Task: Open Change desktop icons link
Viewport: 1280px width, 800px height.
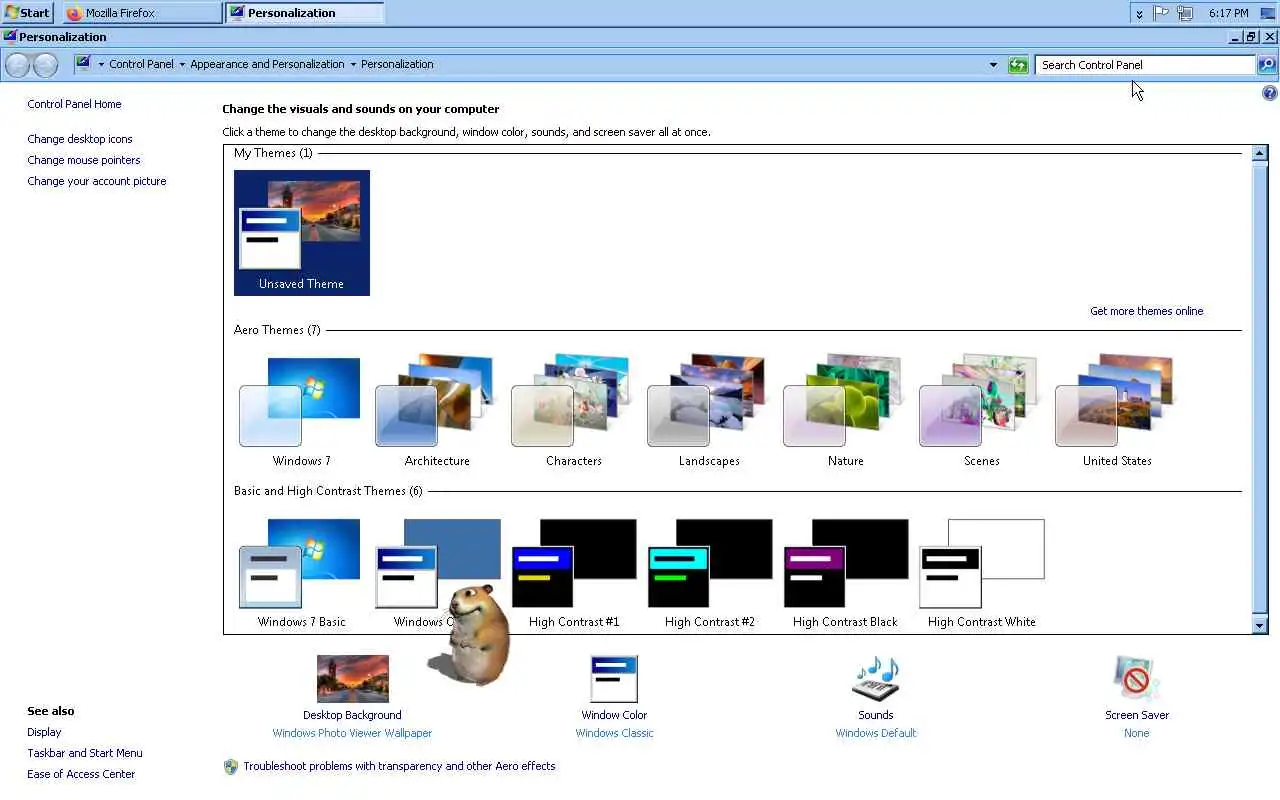Action: click(80, 139)
